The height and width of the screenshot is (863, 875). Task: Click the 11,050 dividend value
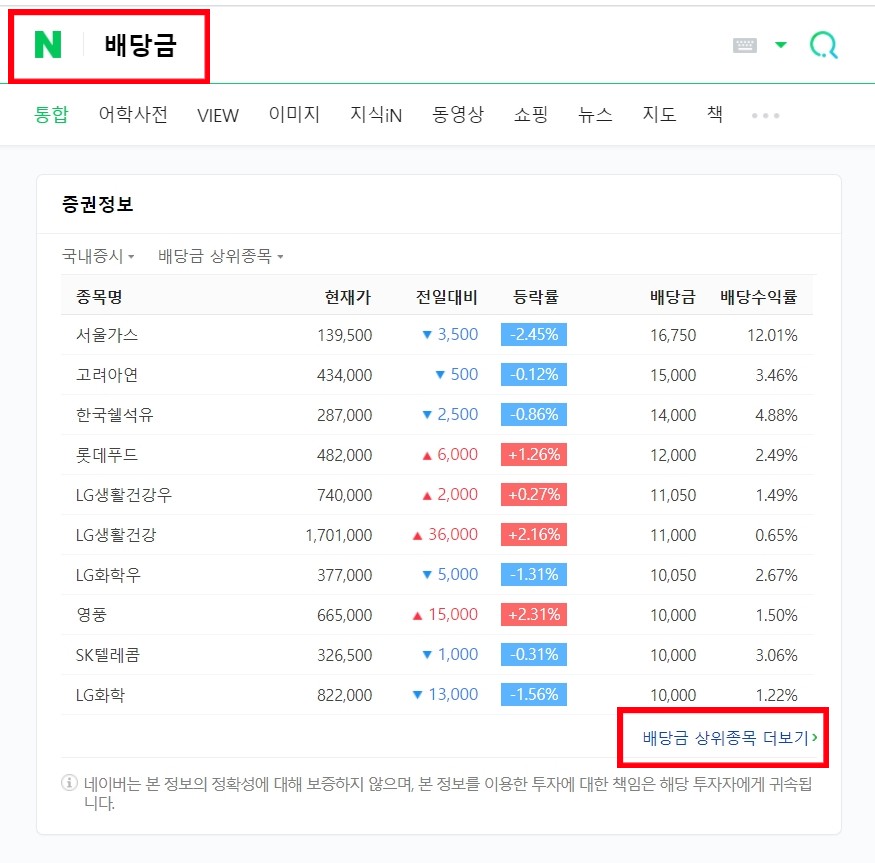673,495
